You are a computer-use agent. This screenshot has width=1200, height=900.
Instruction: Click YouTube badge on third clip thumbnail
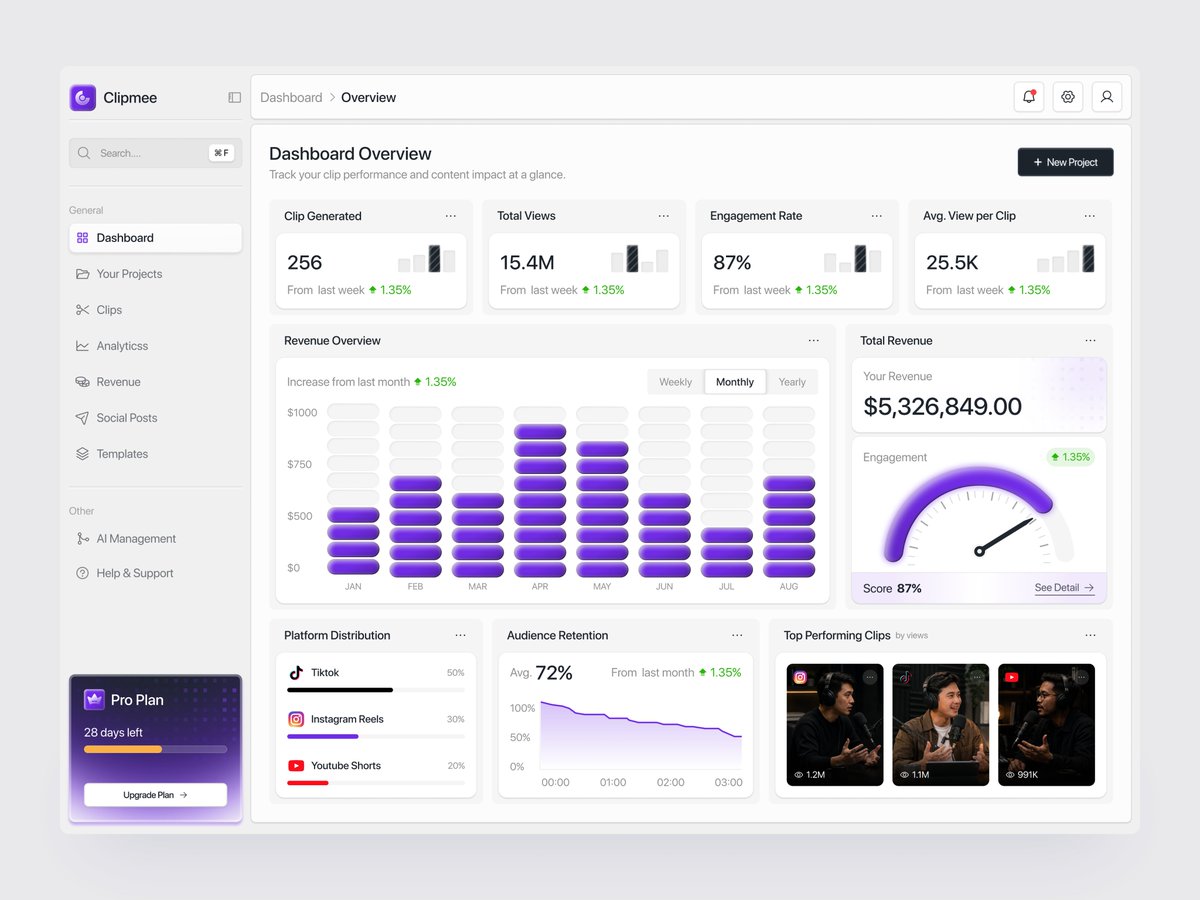(1011, 677)
